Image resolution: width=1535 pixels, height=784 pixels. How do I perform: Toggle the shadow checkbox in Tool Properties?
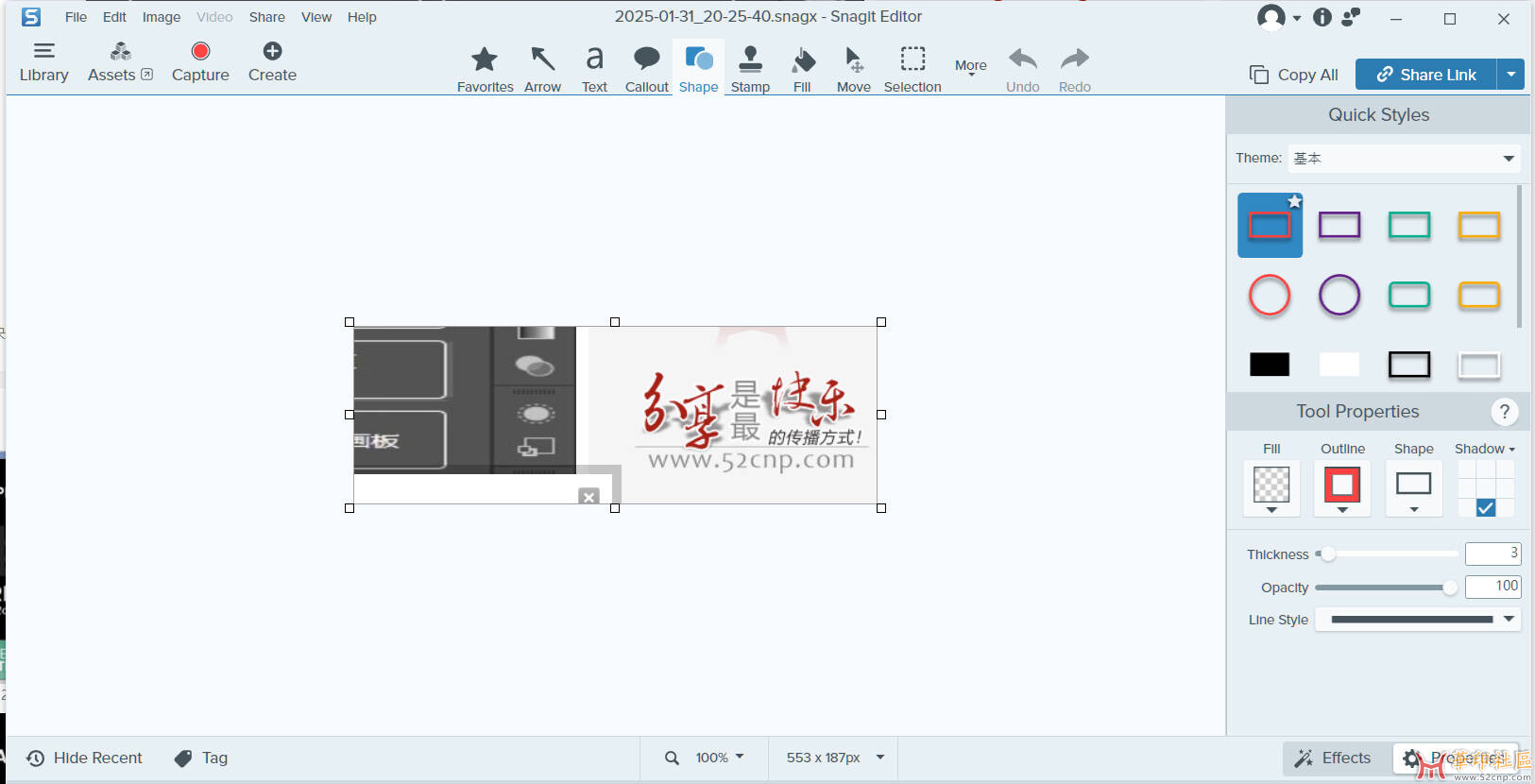pyautogui.click(x=1485, y=508)
